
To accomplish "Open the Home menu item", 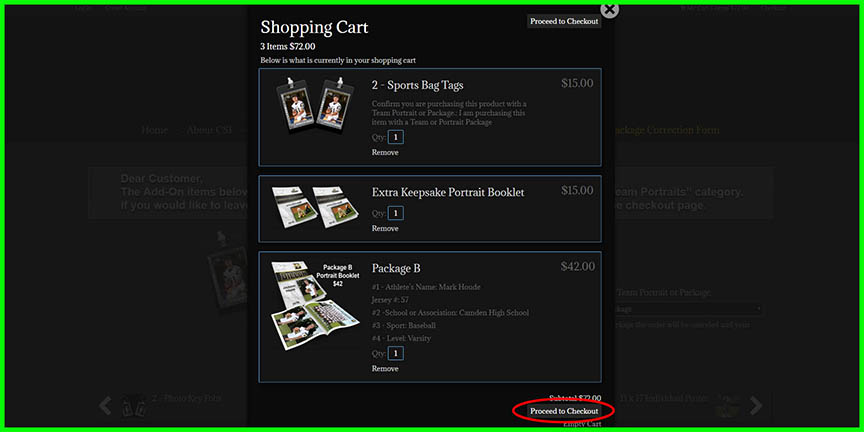I will 154,130.
